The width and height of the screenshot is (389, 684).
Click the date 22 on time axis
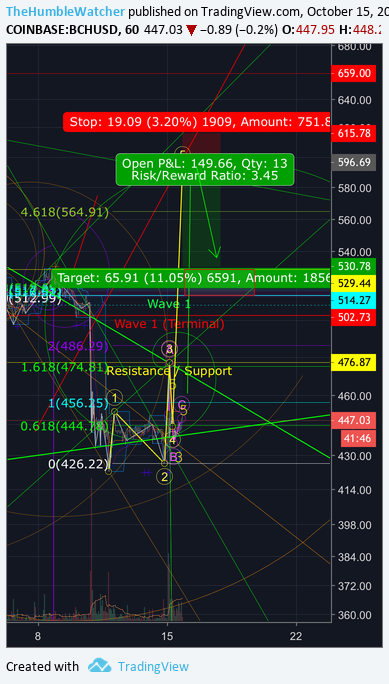[296, 635]
